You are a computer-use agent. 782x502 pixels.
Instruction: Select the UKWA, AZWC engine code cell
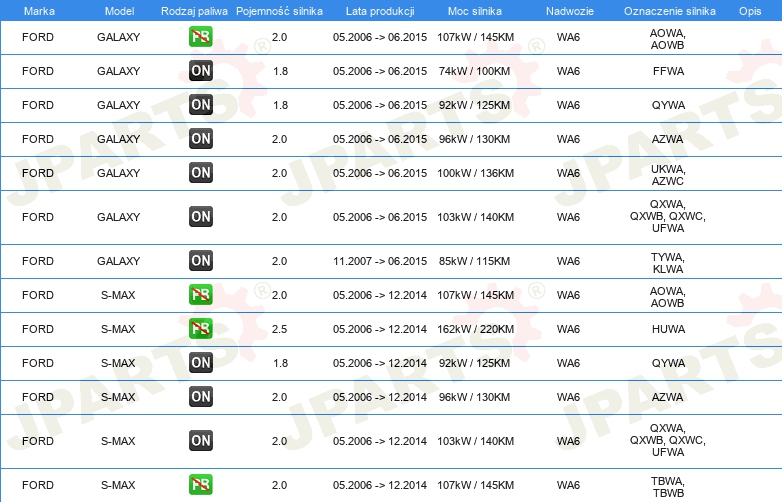[668, 175]
